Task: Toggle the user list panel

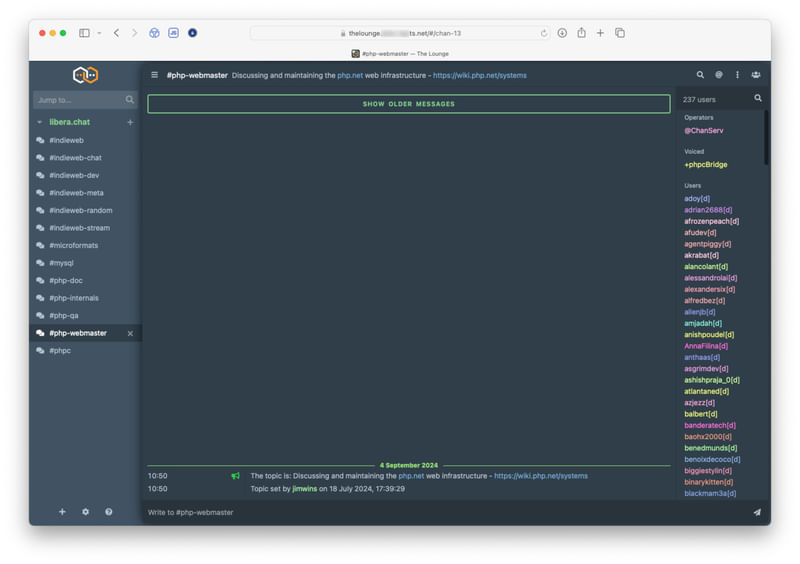Action: [x=756, y=75]
